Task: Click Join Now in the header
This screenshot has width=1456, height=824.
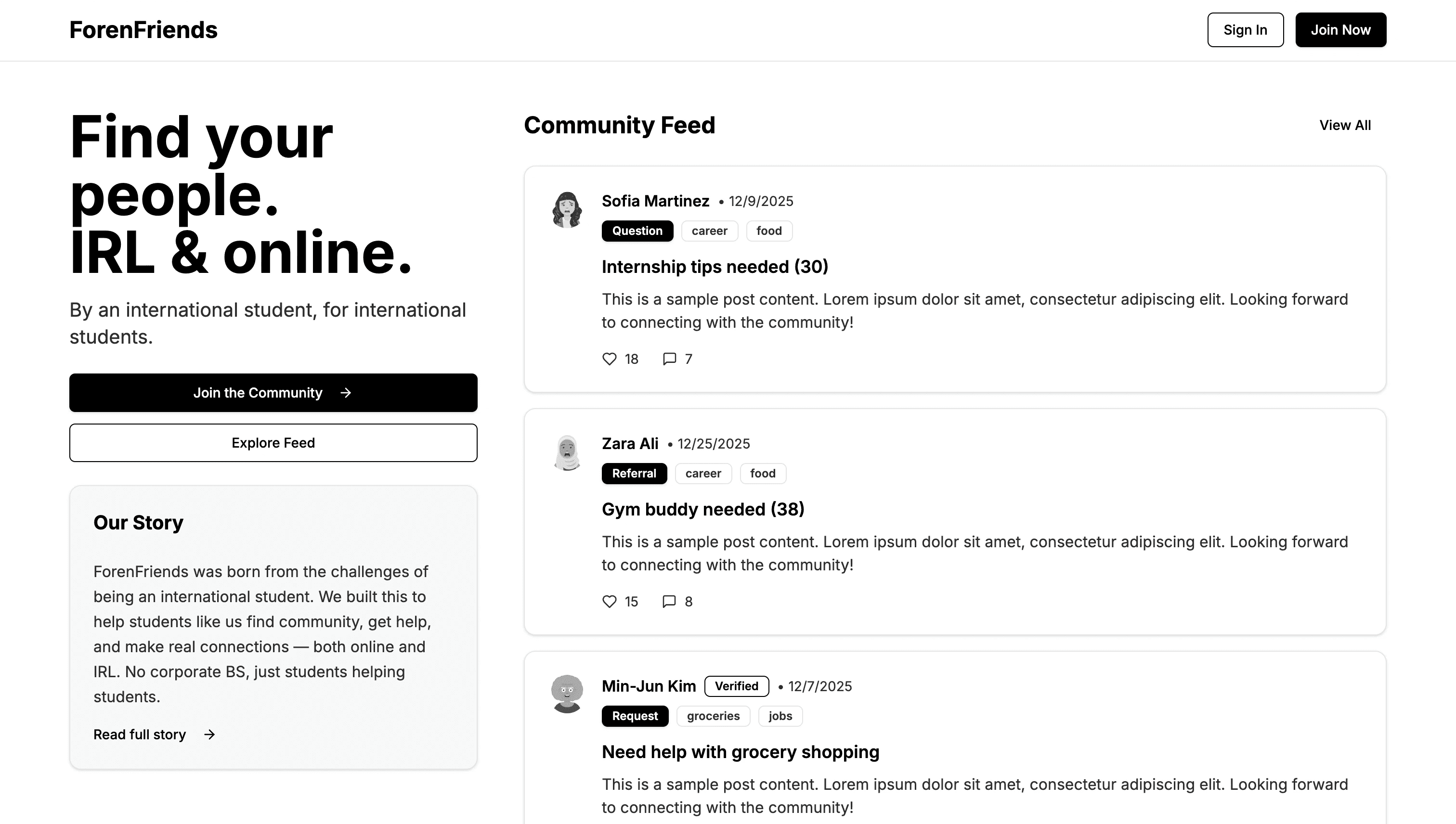Action: (1340, 30)
